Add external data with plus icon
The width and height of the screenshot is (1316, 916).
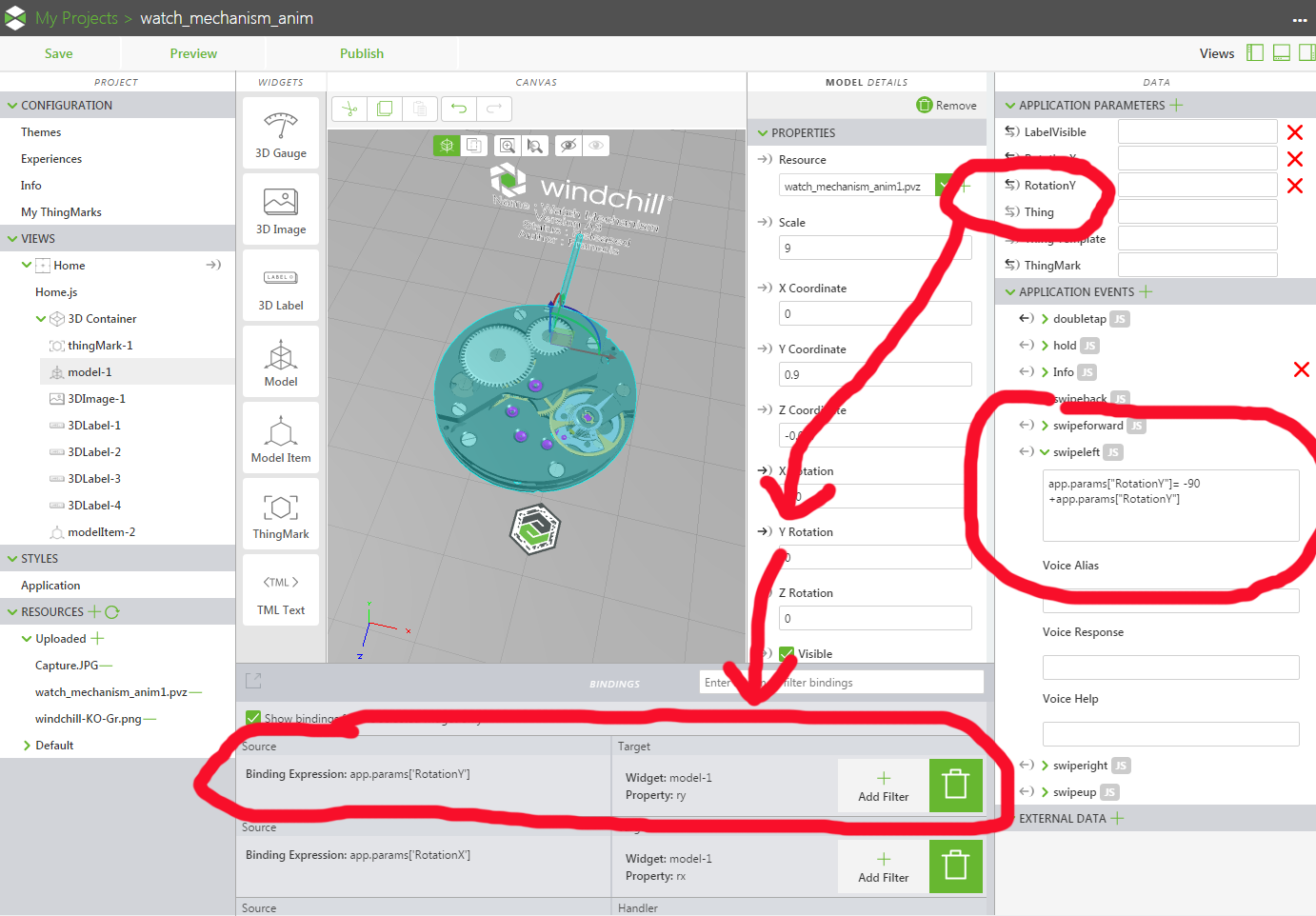coord(1117,818)
